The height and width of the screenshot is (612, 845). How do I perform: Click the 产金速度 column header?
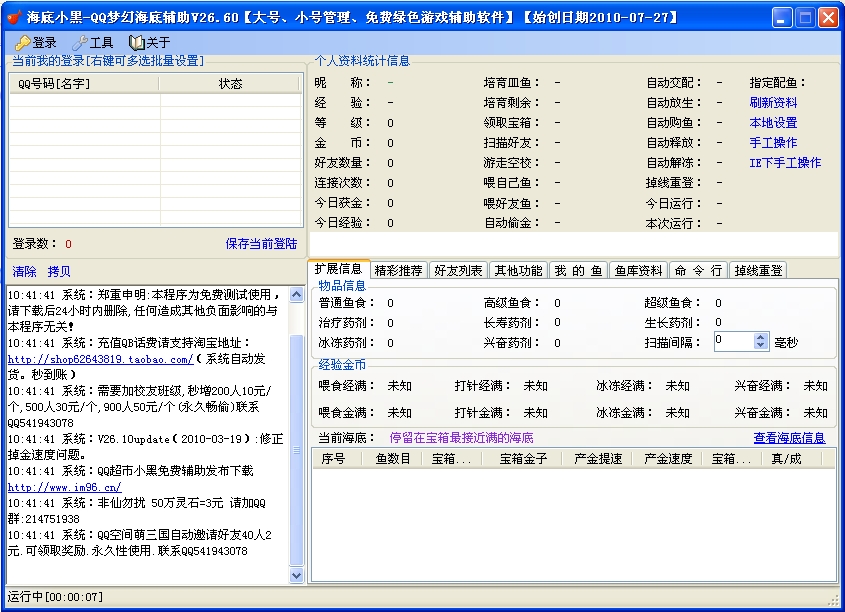point(668,459)
